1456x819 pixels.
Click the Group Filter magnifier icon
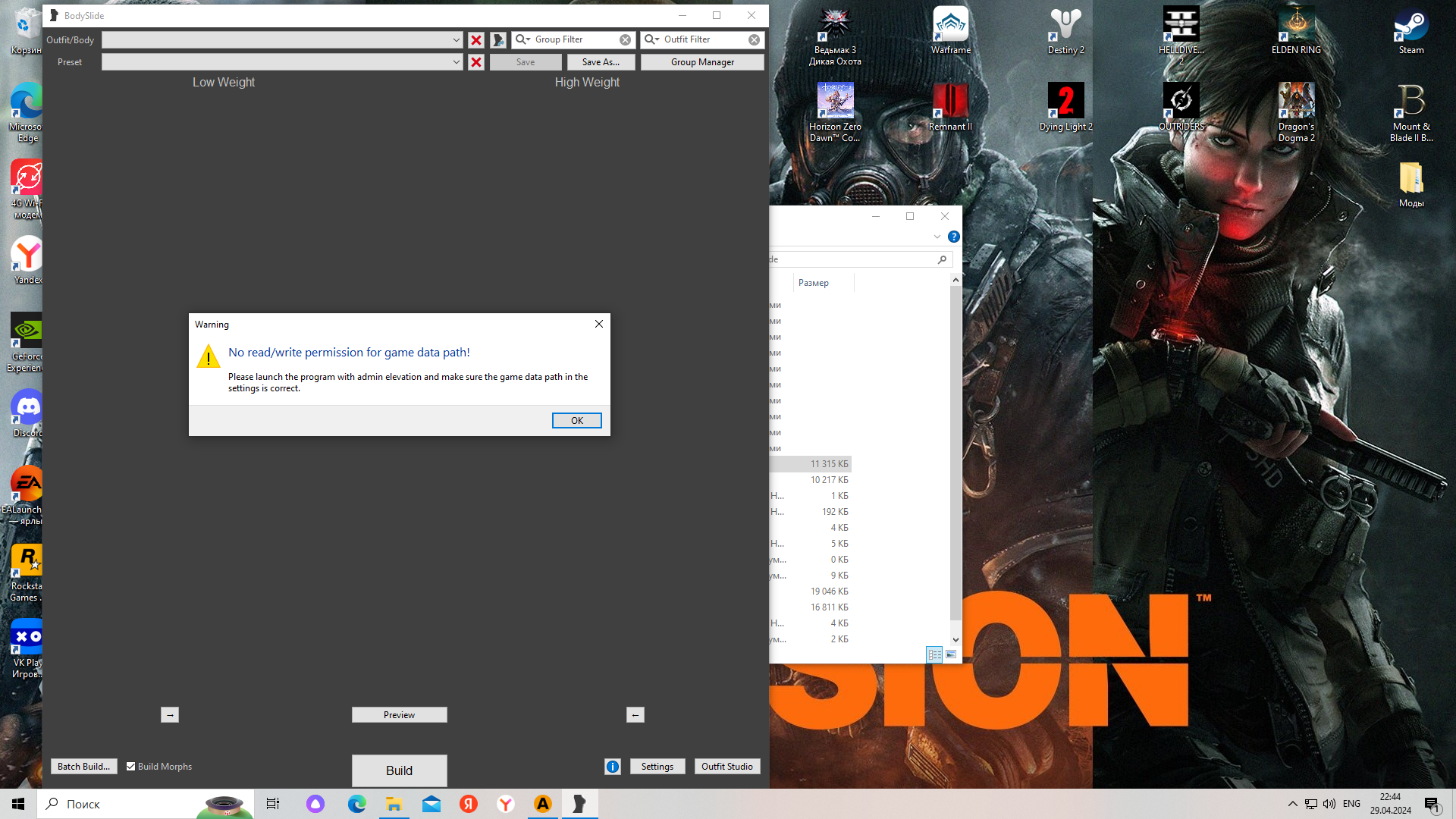pos(522,39)
